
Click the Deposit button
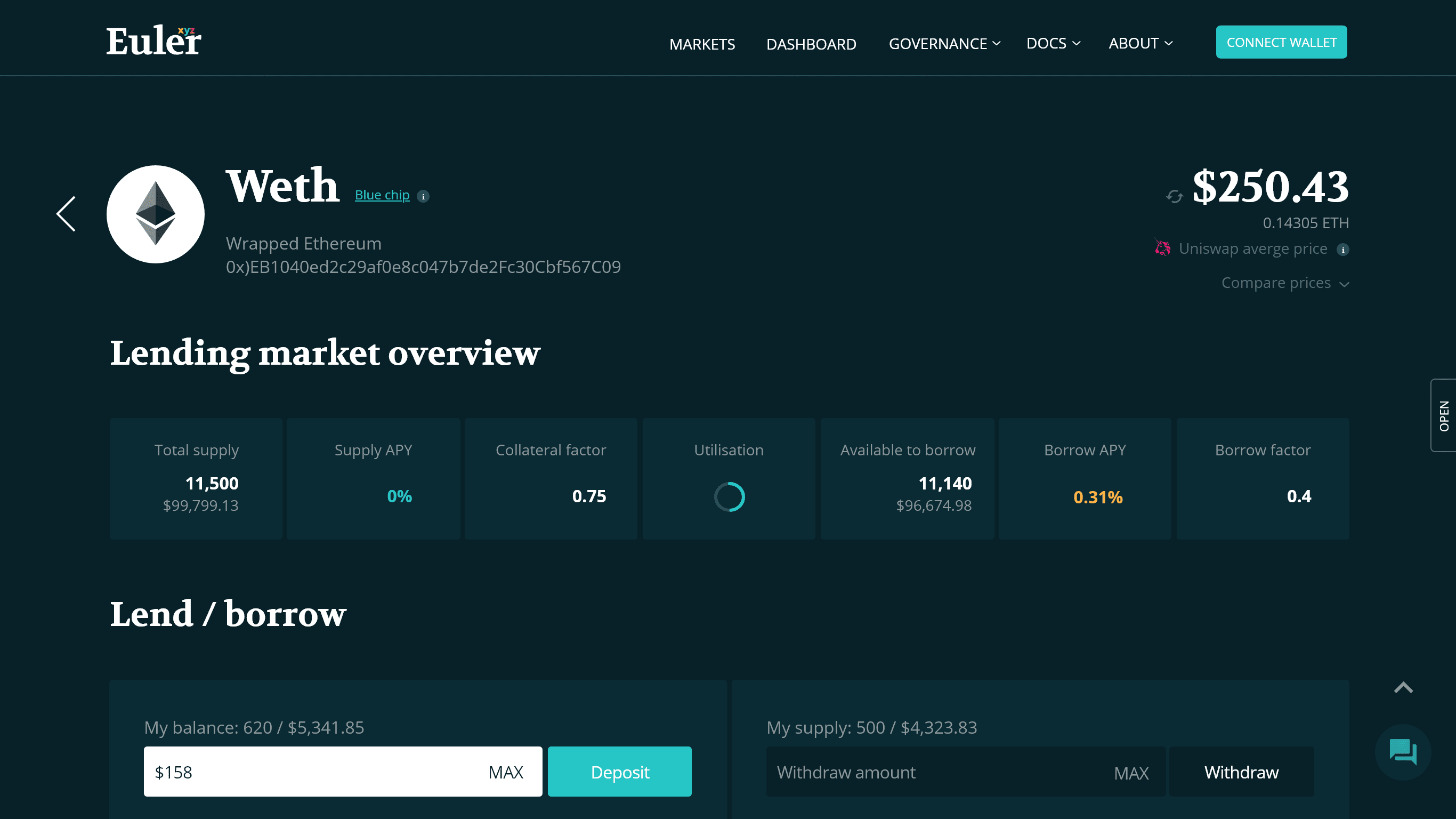pos(619,772)
